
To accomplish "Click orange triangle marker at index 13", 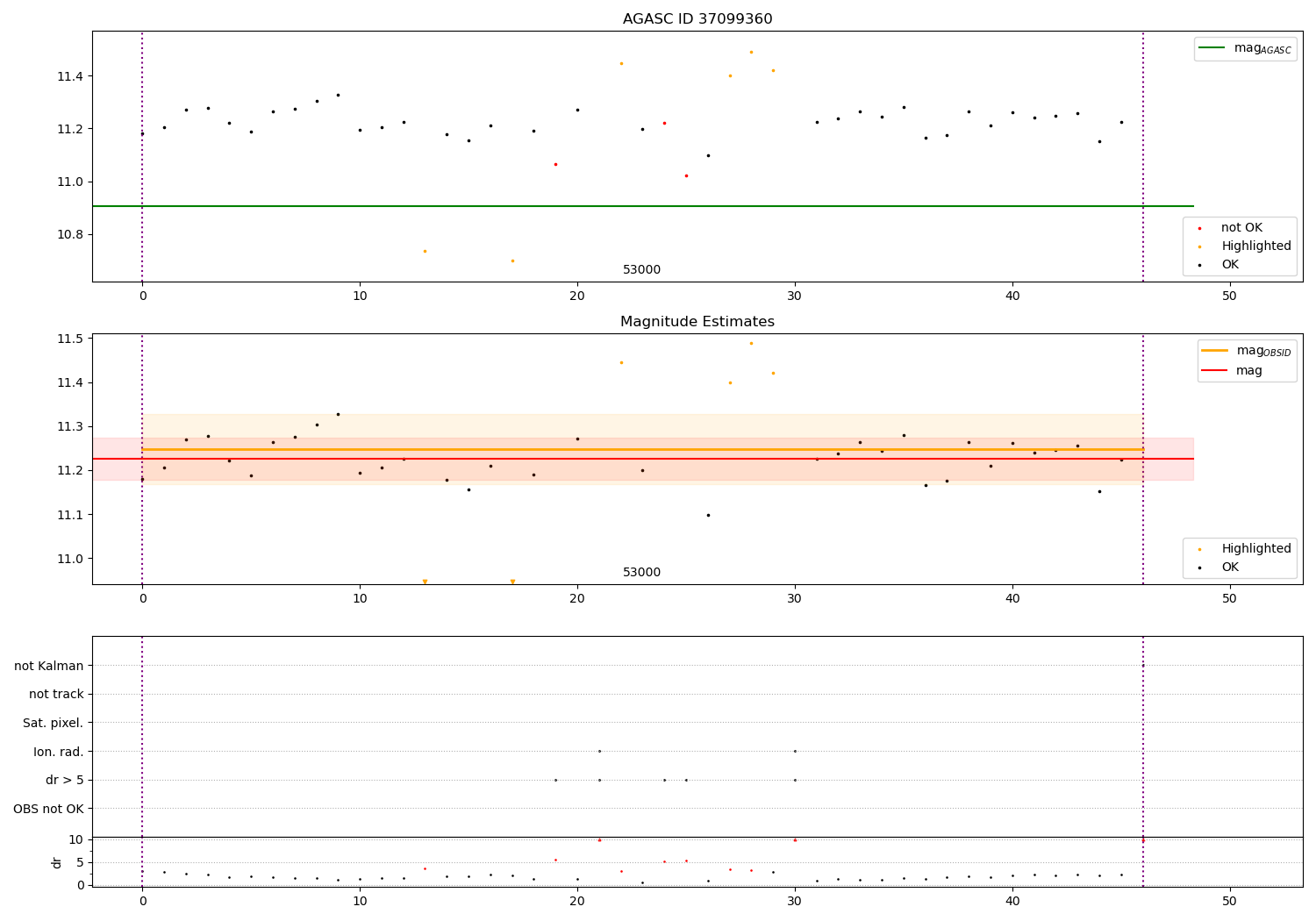I will 425,582.
